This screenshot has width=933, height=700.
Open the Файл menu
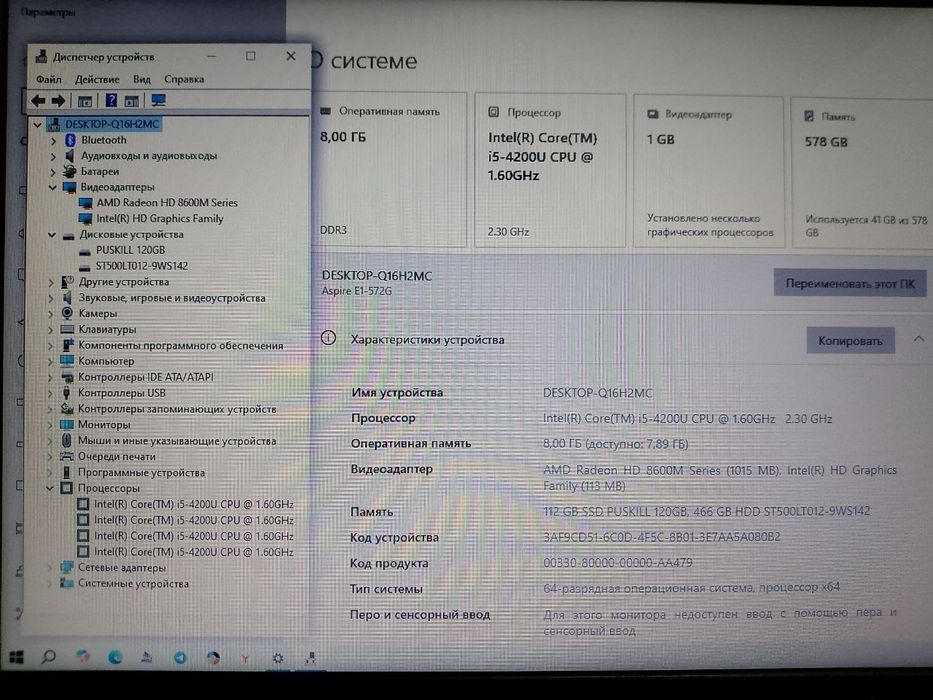[49, 79]
